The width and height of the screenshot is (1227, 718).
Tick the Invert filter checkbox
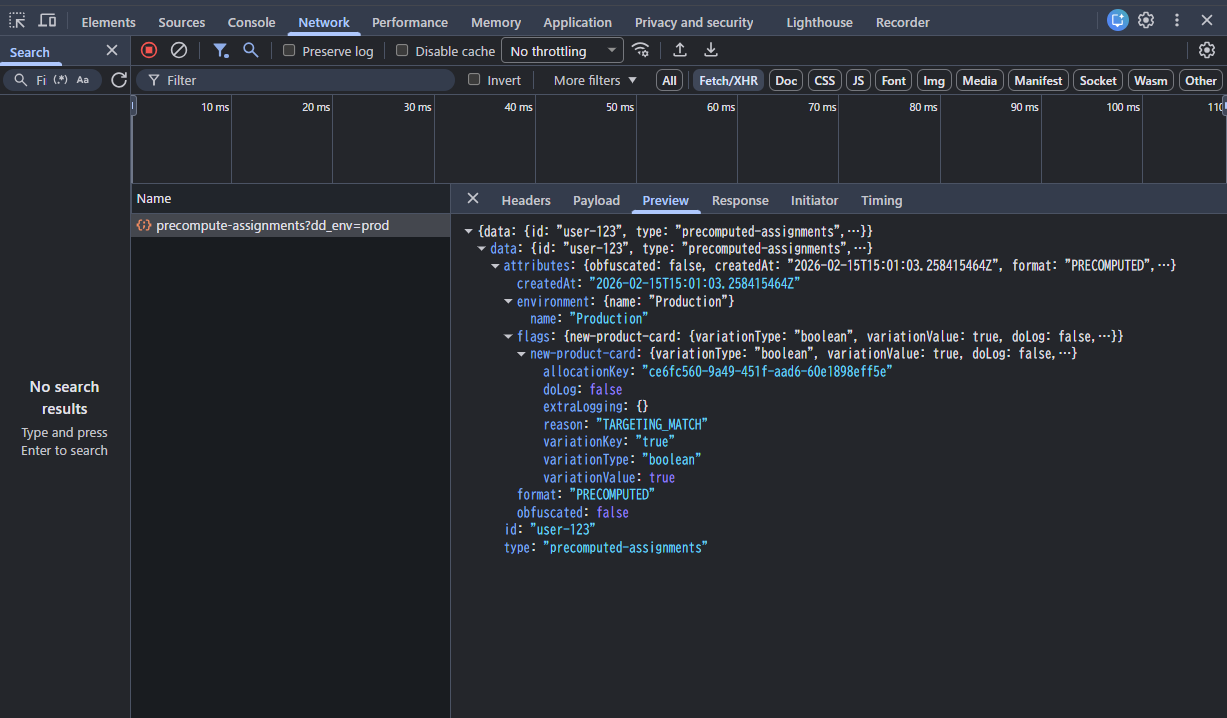475,80
